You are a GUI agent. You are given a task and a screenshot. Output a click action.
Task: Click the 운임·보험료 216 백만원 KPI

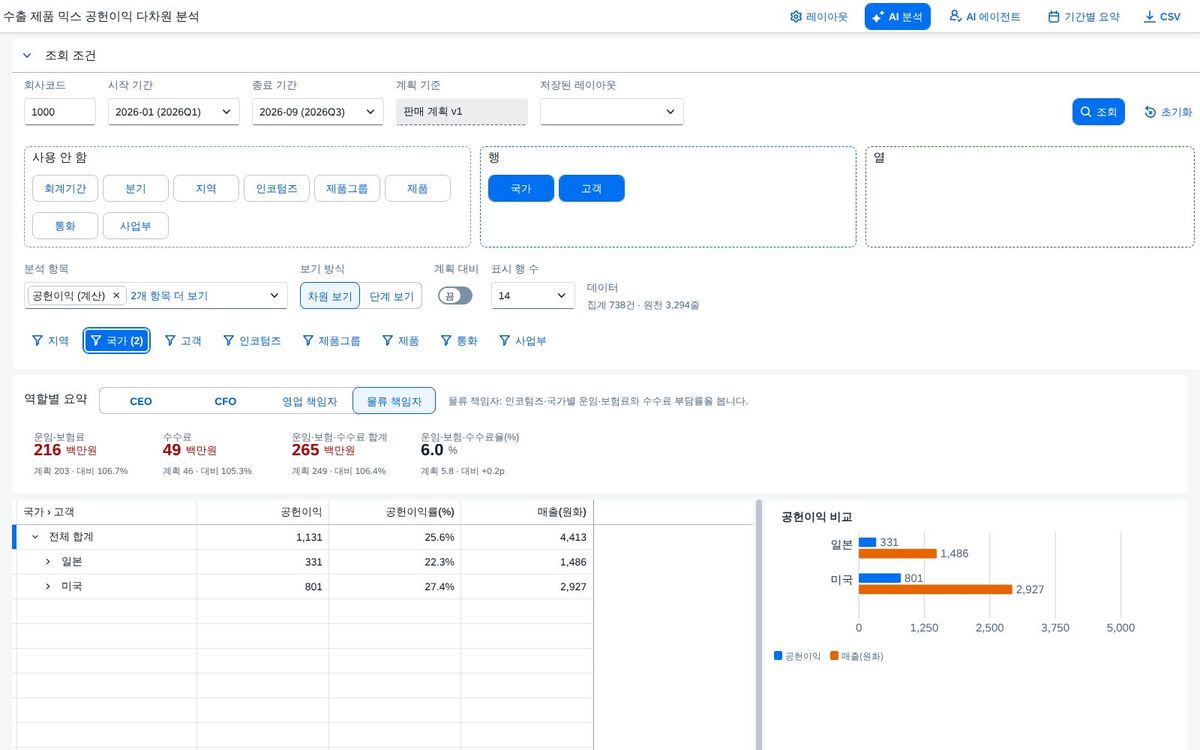pos(81,454)
